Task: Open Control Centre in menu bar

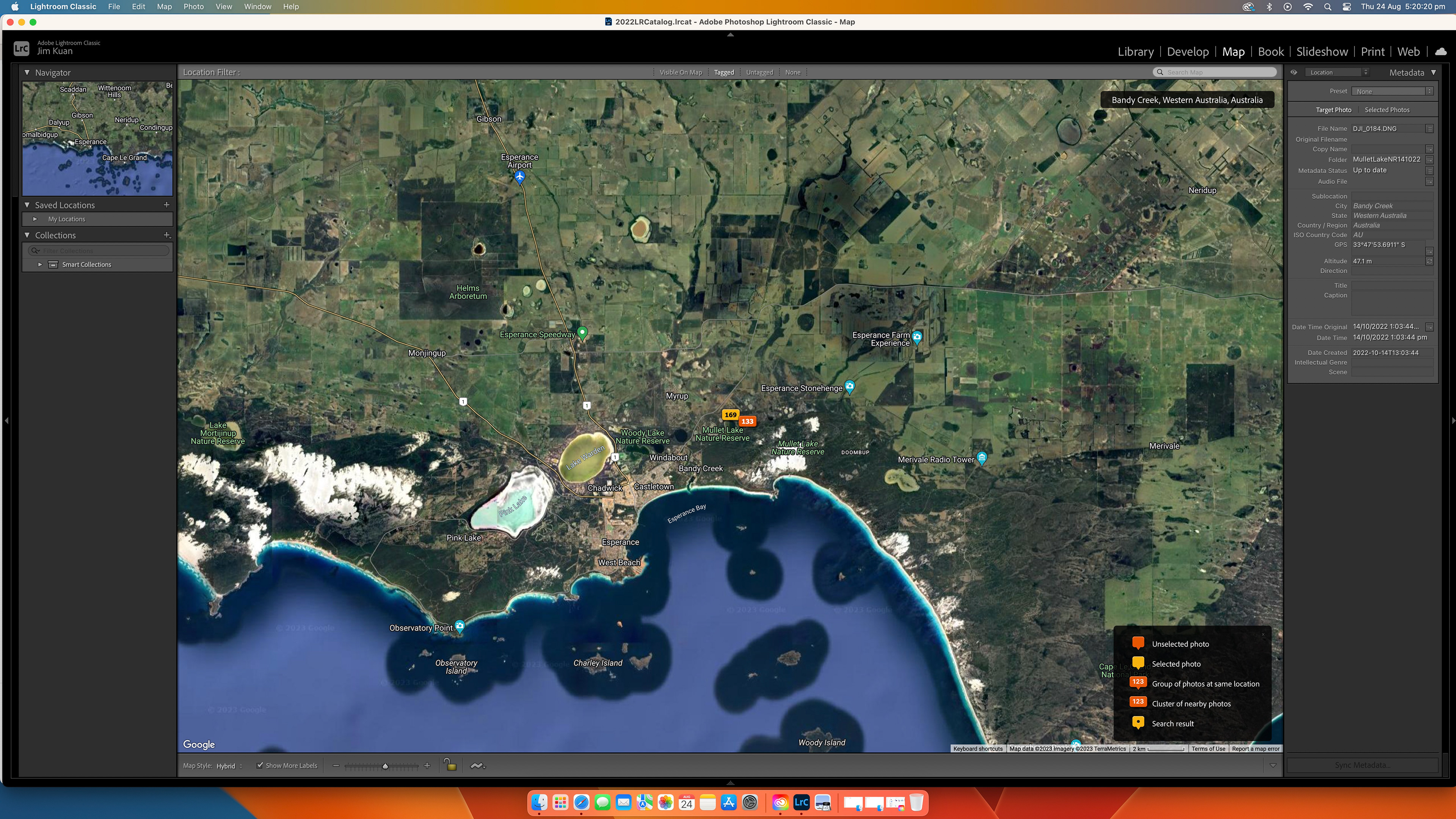Action: (x=1346, y=7)
